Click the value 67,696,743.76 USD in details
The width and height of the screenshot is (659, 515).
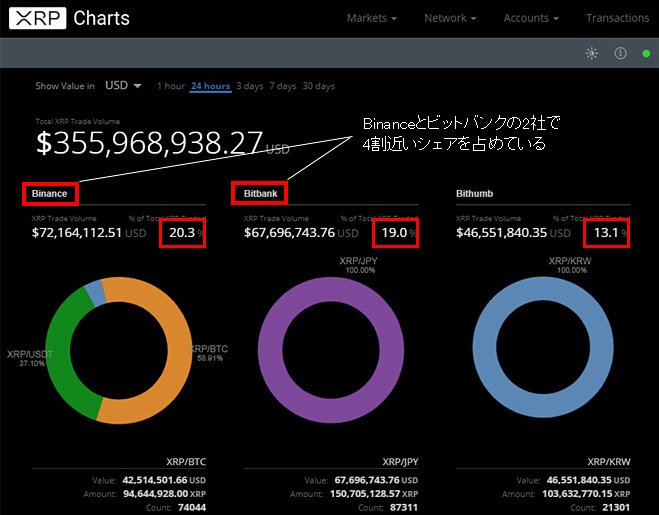376,480
